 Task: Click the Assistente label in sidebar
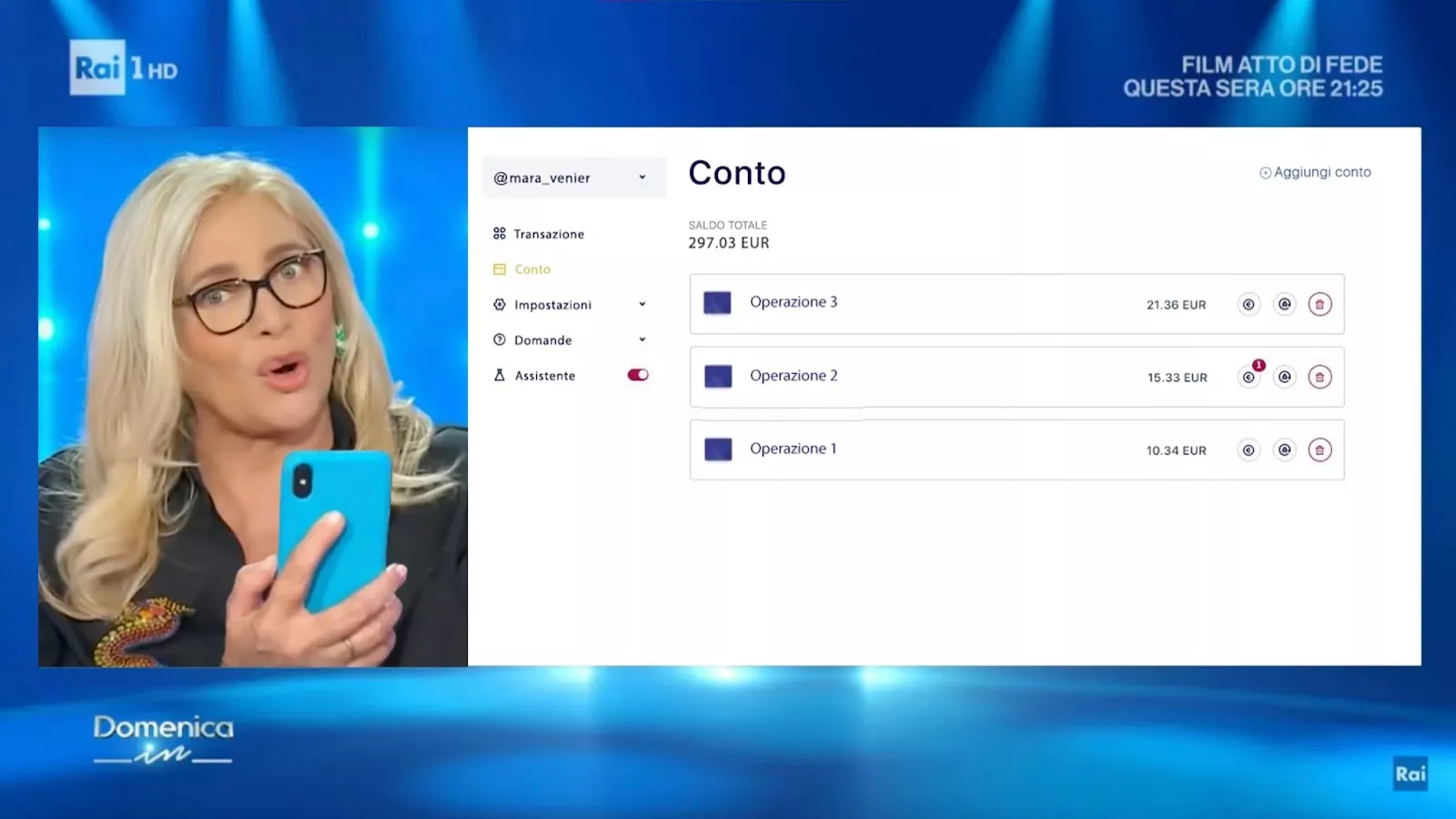point(545,376)
